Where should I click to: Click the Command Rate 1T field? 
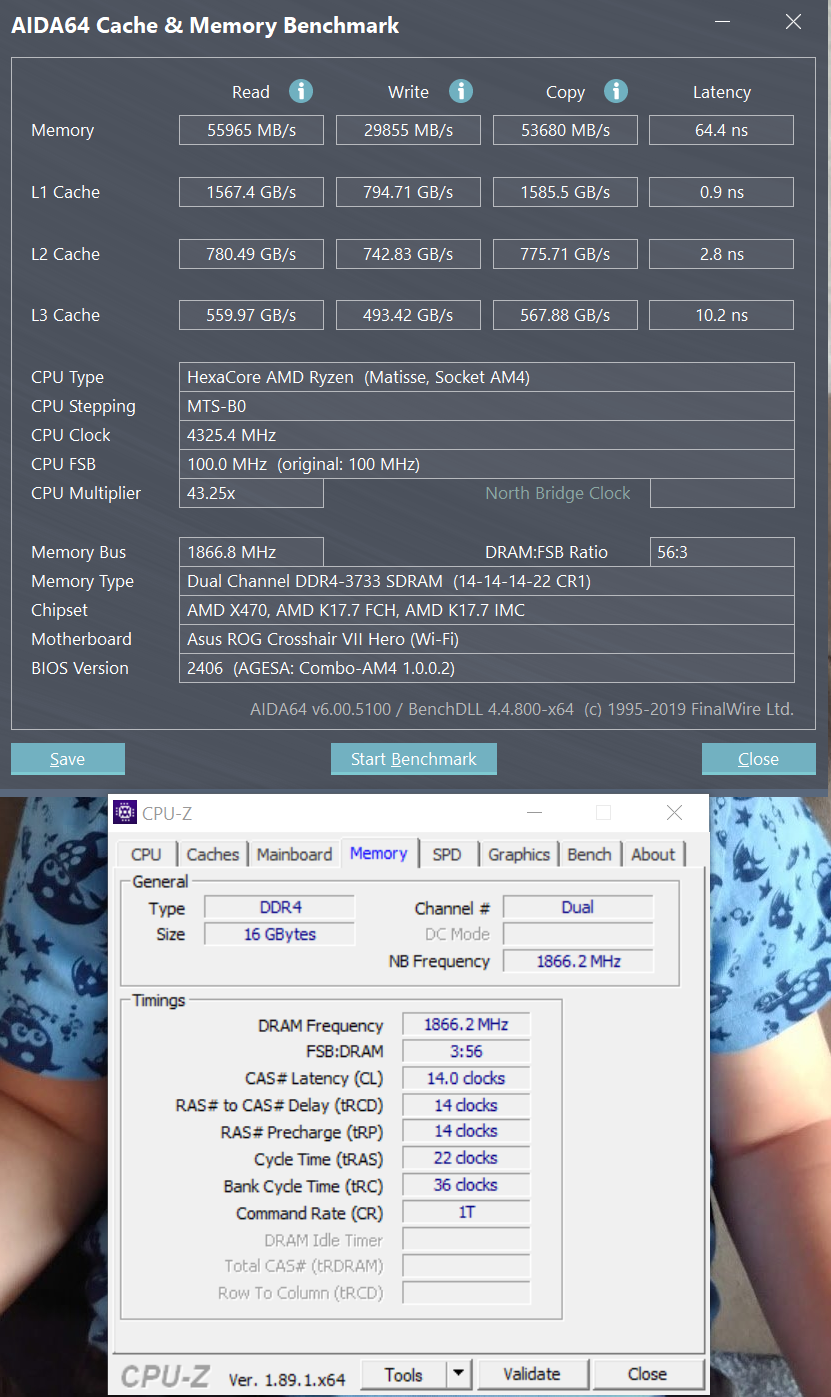tap(466, 1212)
